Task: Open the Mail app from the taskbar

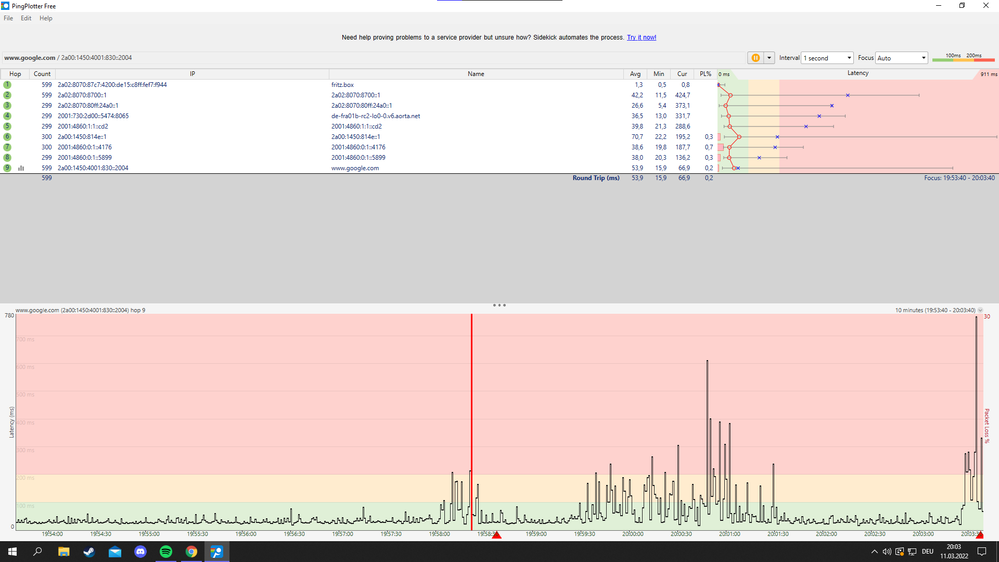Action: (115, 552)
